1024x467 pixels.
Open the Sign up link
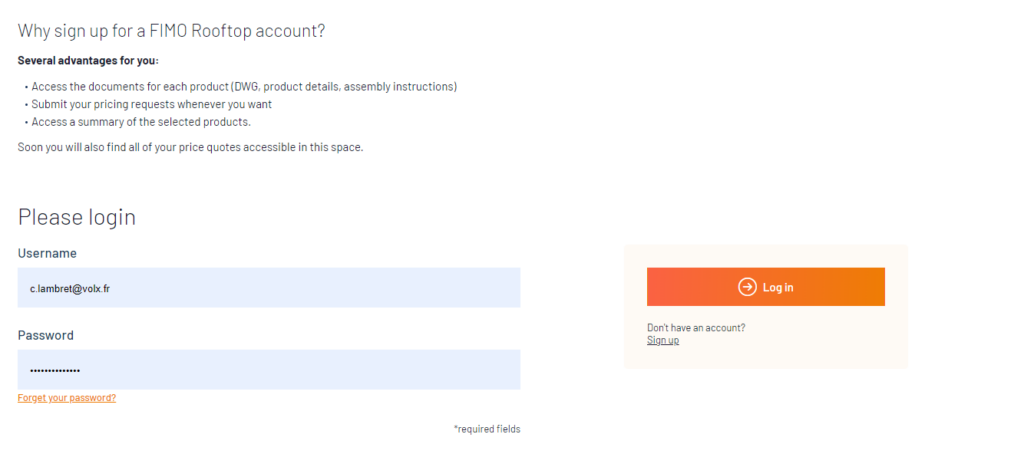pyautogui.click(x=663, y=340)
